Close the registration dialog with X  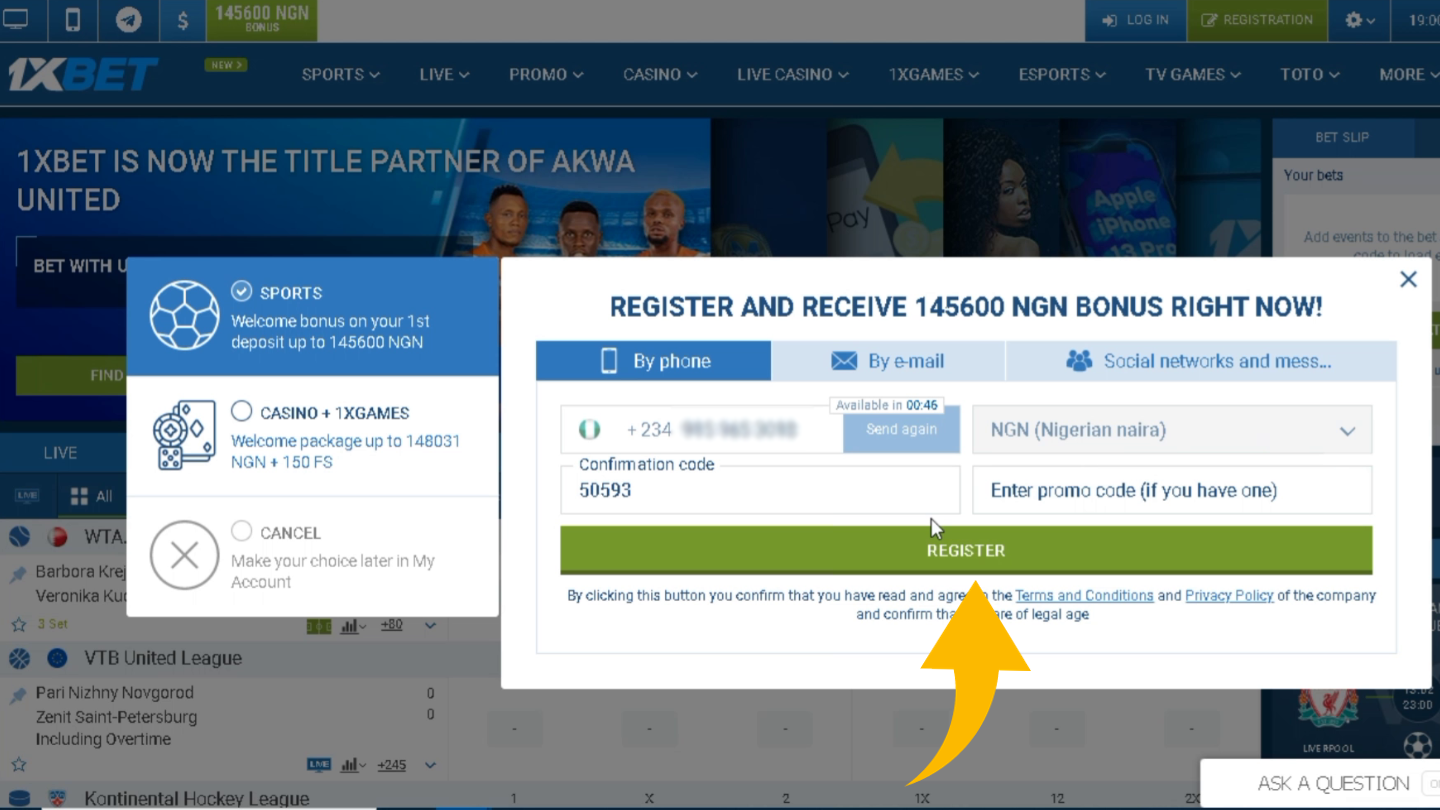click(1408, 280)
